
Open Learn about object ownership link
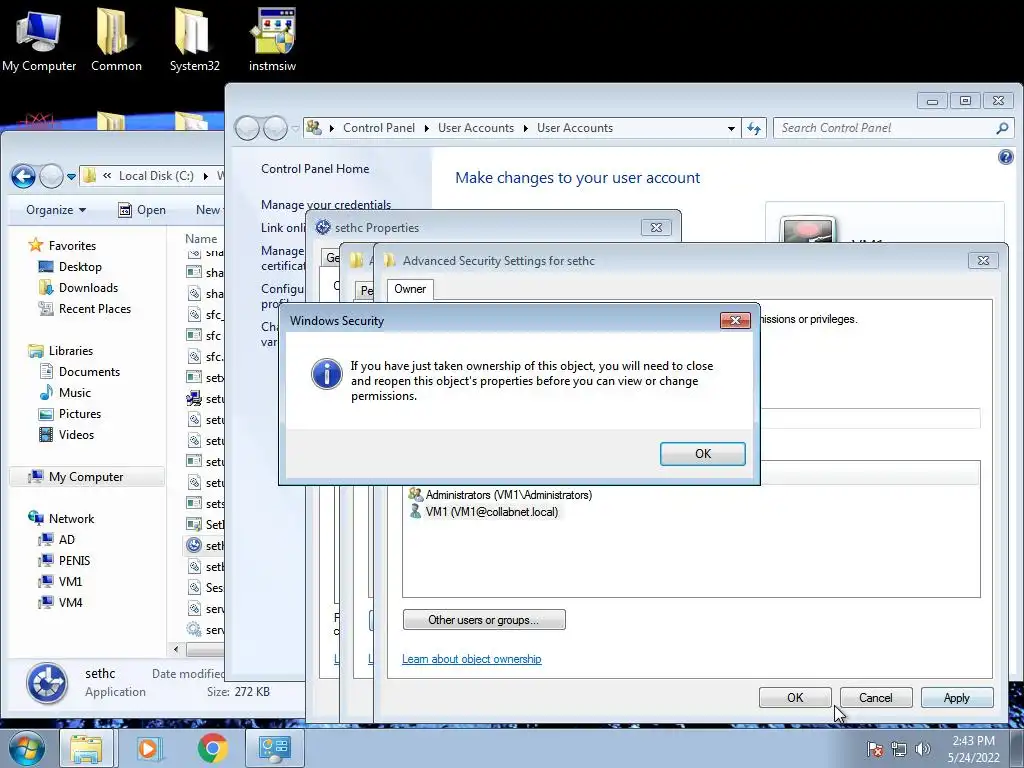[x=472, y=659]
